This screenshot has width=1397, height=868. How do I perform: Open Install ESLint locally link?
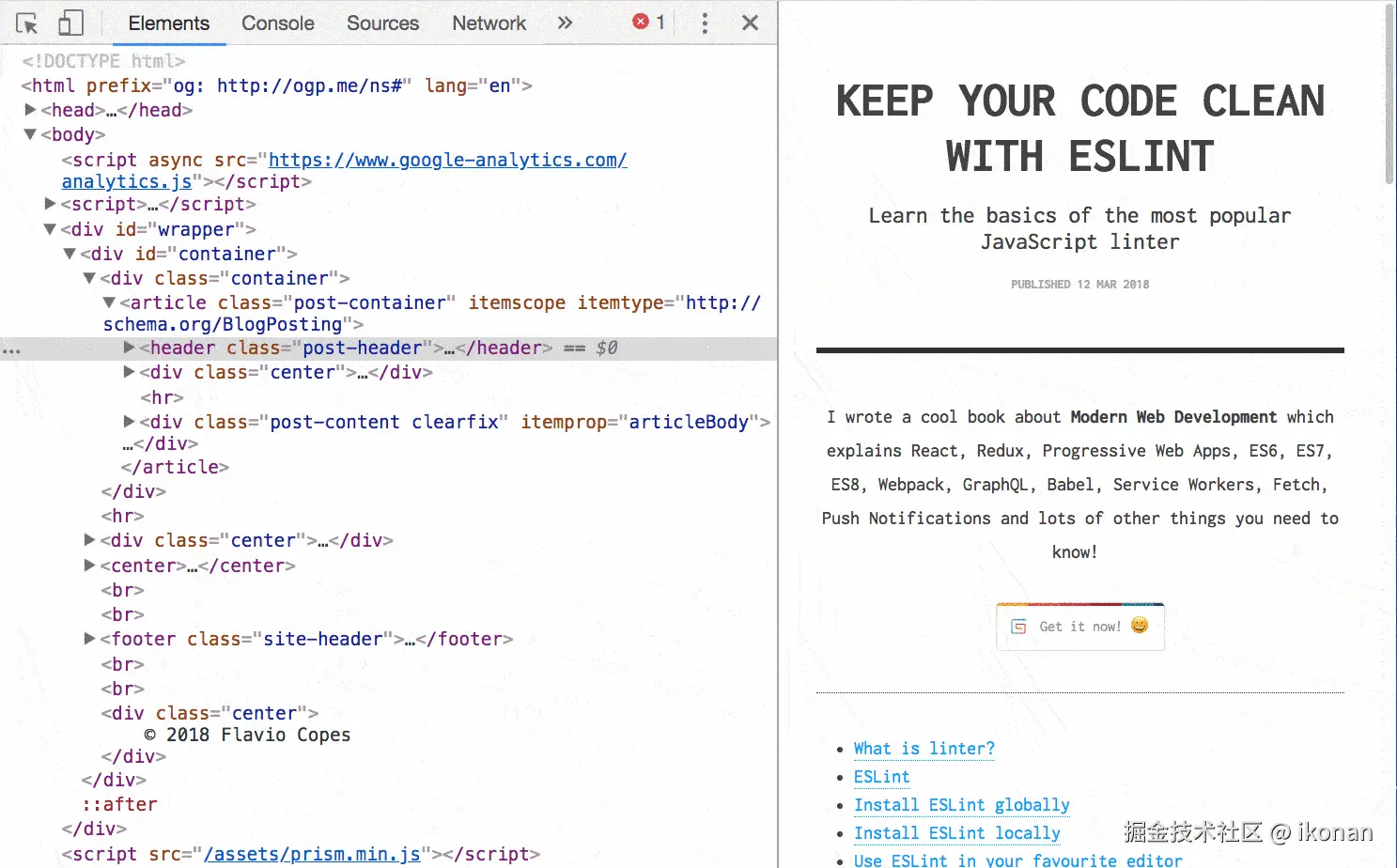(x=957, y=833)
